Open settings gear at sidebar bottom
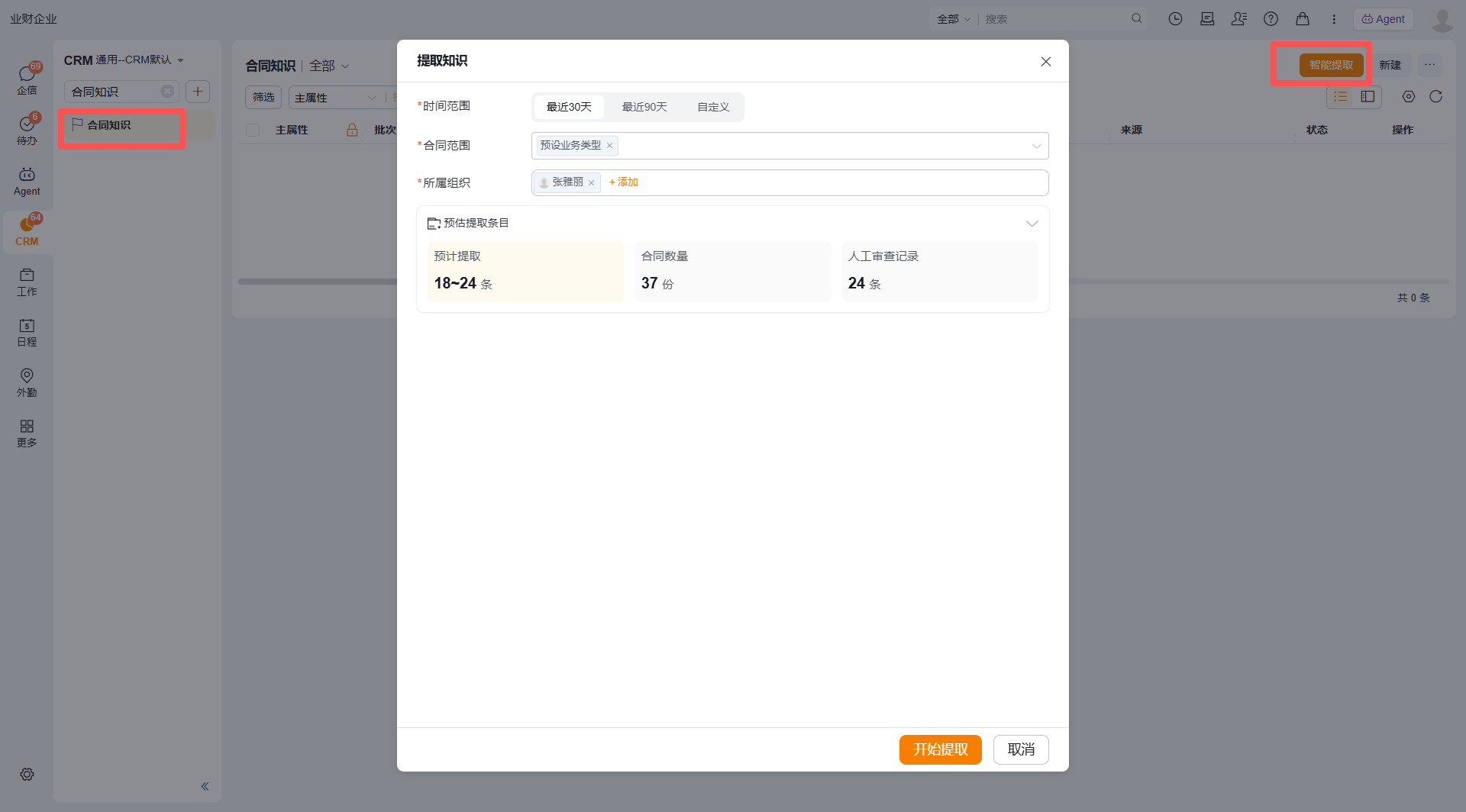 (27, 775)
